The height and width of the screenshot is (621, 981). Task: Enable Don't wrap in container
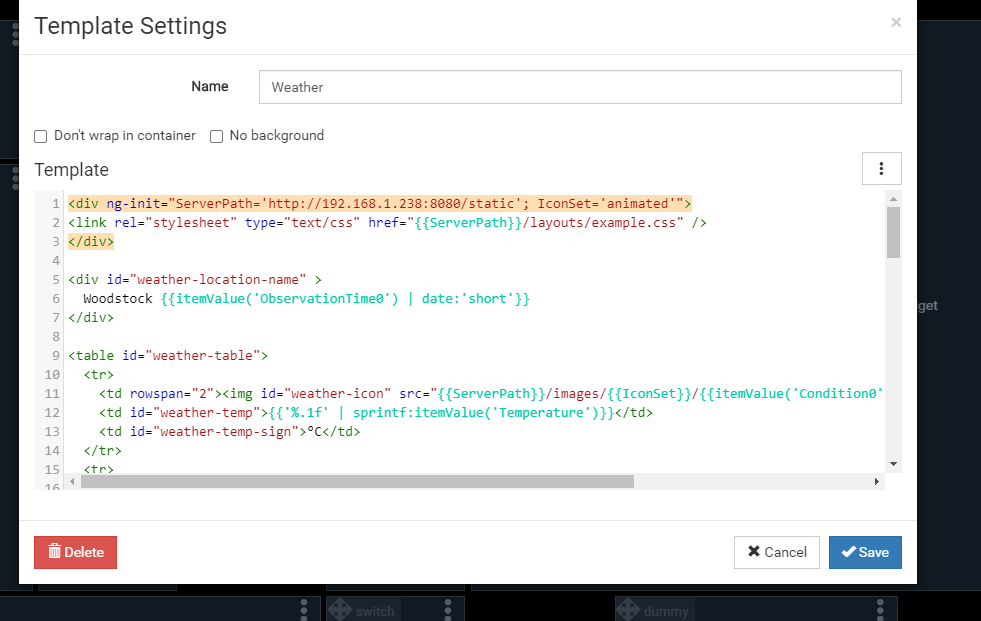tap(41, 136)
